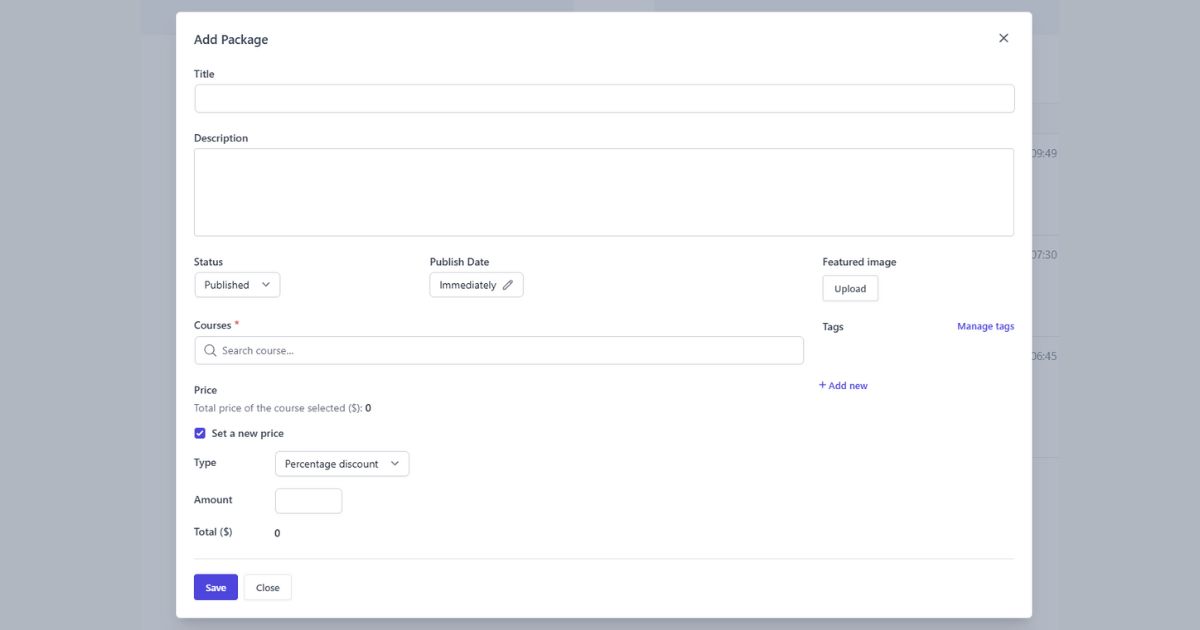Click the plus icon beside 'Add new' tag

[x=824, y=385]
